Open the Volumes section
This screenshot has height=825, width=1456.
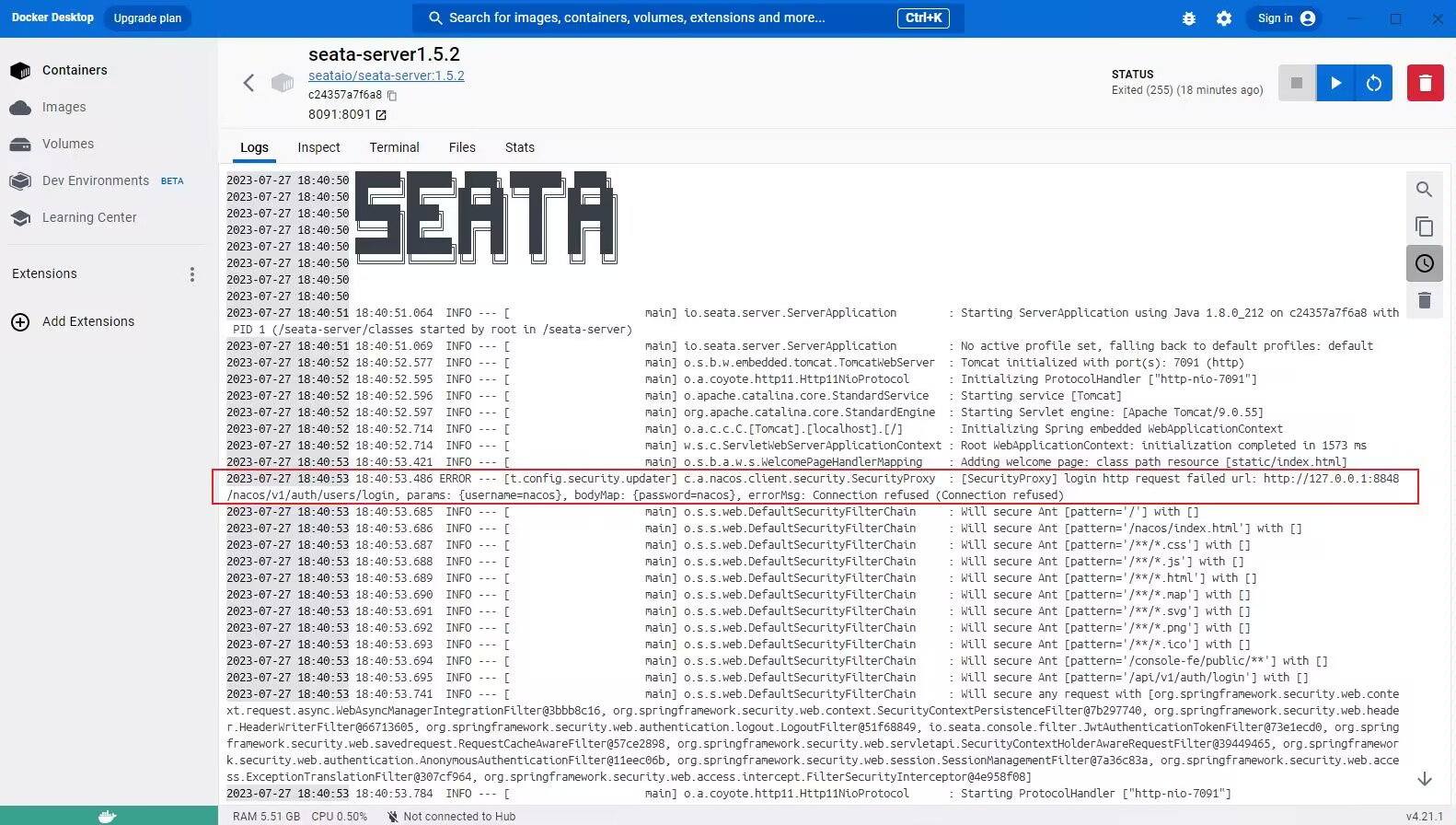67,144
